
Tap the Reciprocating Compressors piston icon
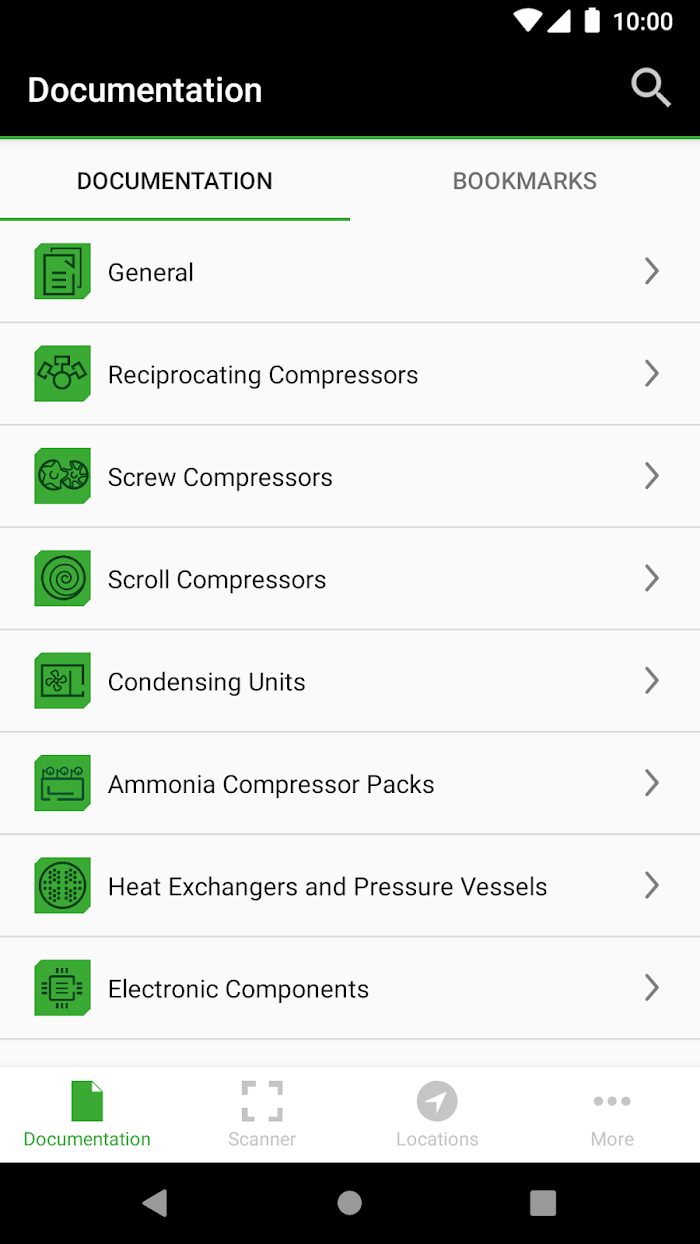tap(62, 374)
